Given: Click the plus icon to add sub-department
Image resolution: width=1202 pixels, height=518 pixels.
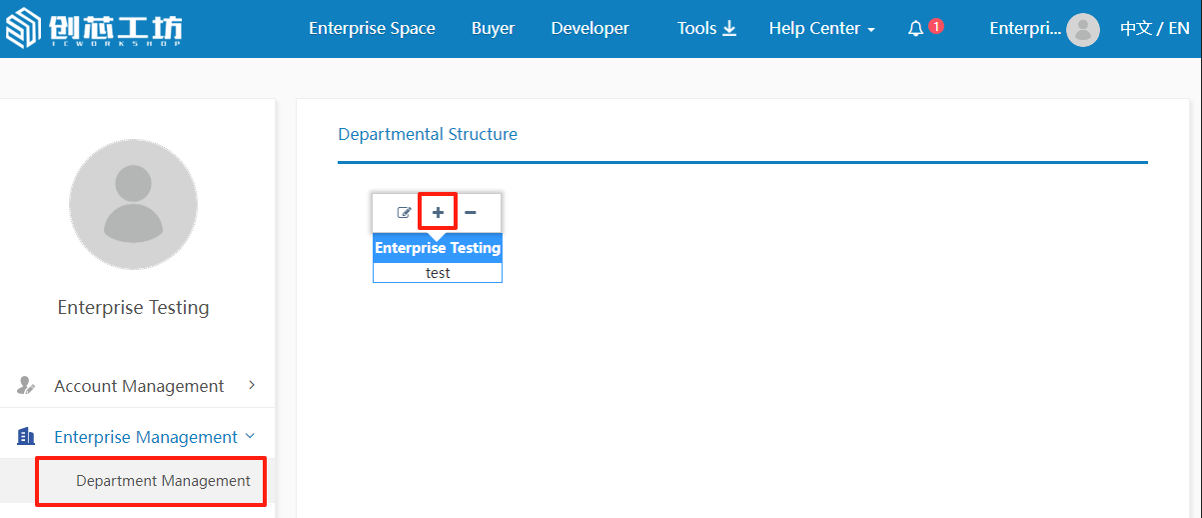Looking at the screenshot, I should [x=438, y=212].
